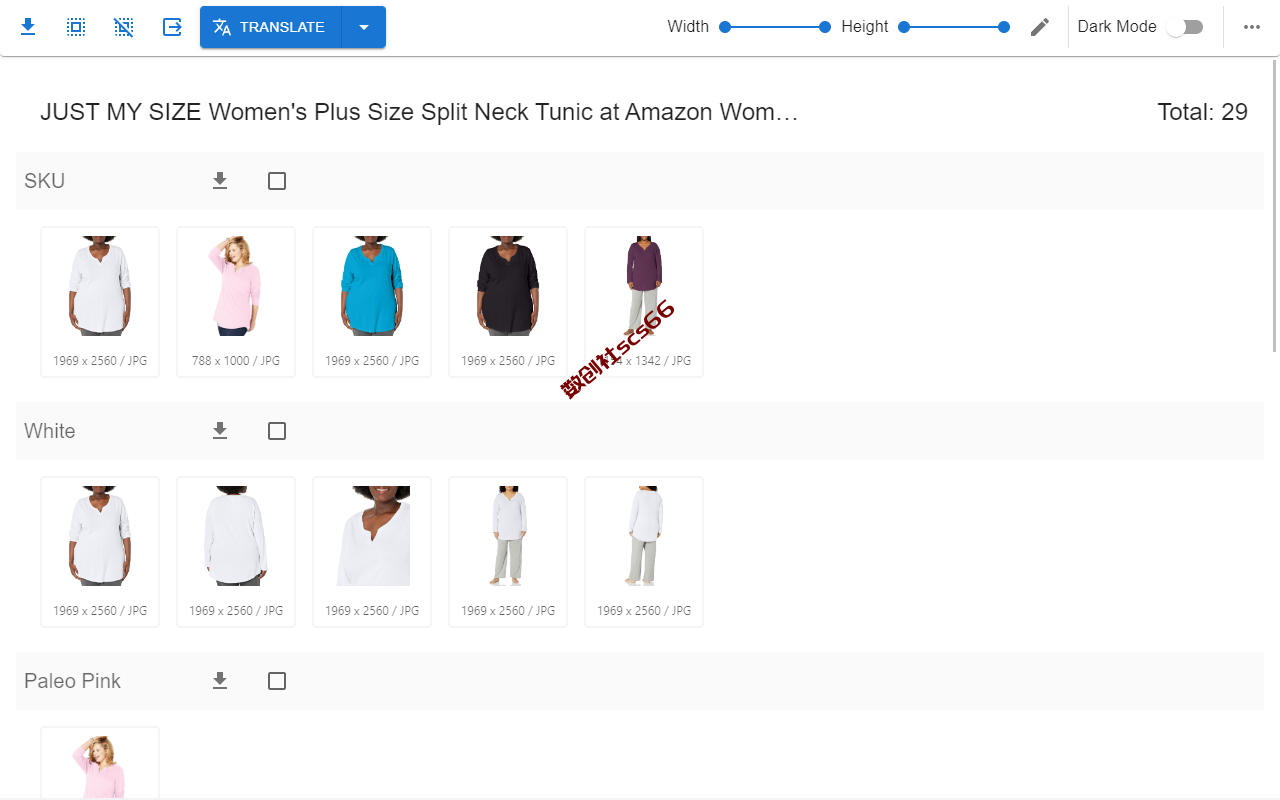Click the deselect all images icon
This screenshot has height=800, width=1280.
tap(124, 27)
